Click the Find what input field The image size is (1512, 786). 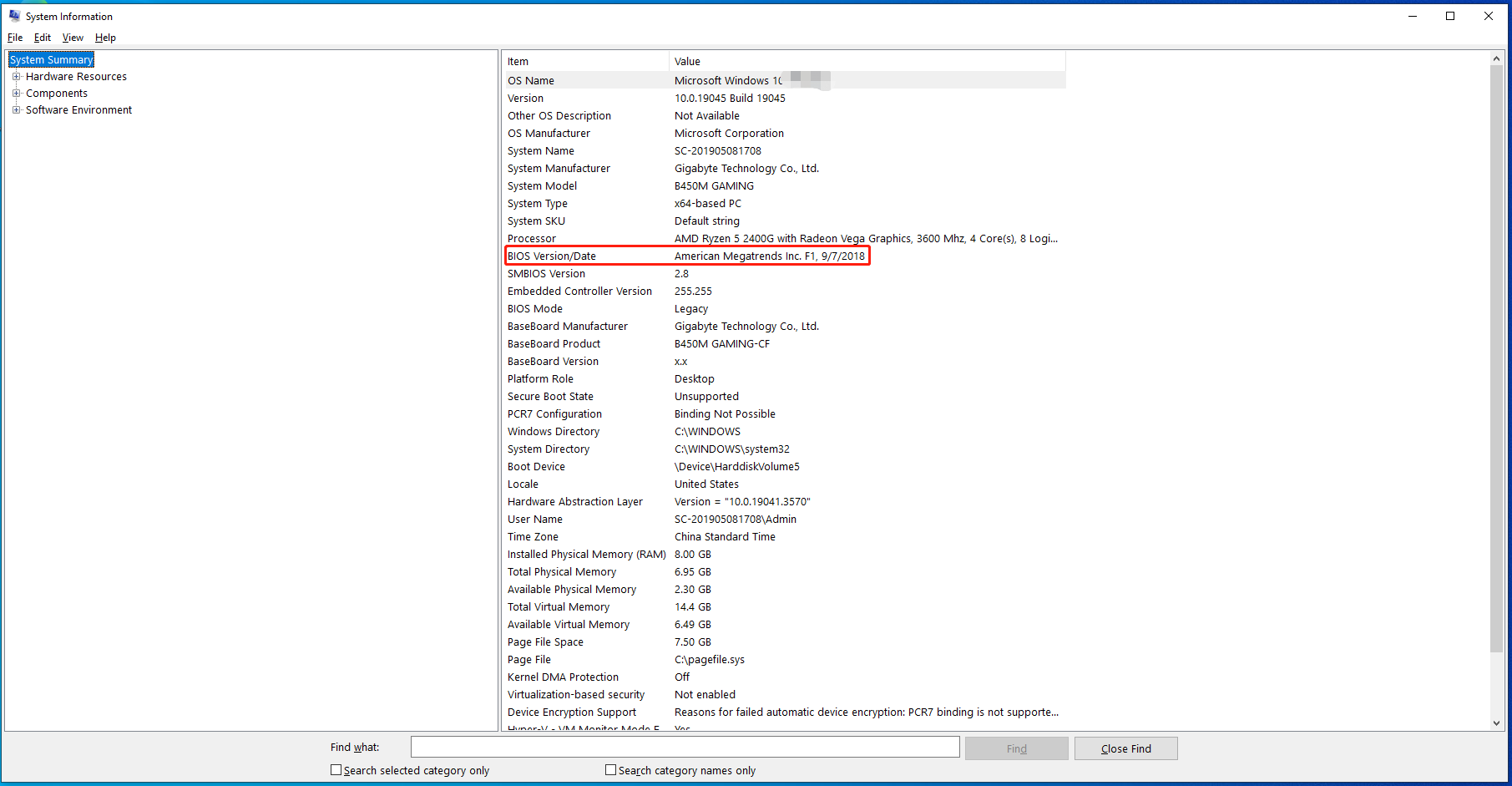(685, 747)
